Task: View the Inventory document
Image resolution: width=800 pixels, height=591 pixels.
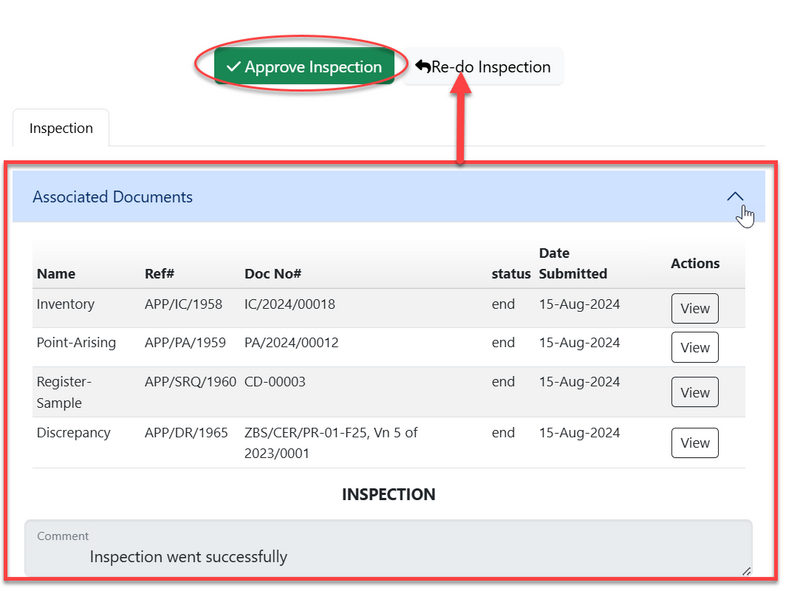Action: (694, 309)
